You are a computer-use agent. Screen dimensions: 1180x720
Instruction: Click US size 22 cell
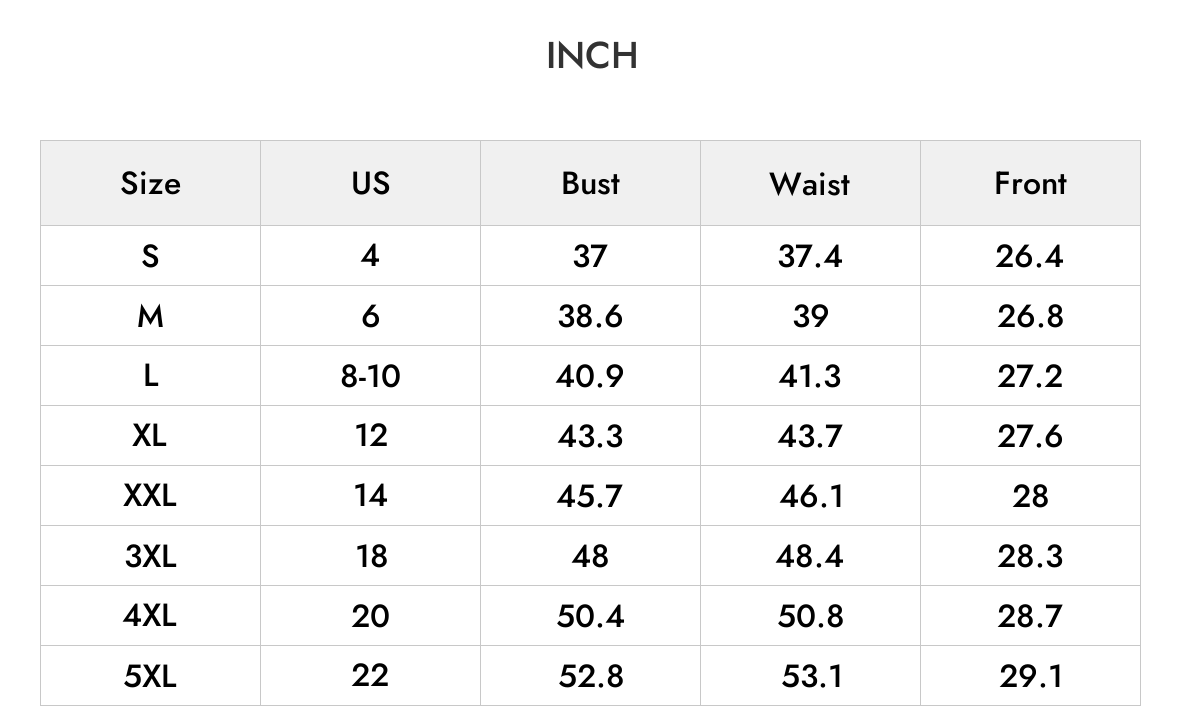pyautogui.click(x=370, y=676)
